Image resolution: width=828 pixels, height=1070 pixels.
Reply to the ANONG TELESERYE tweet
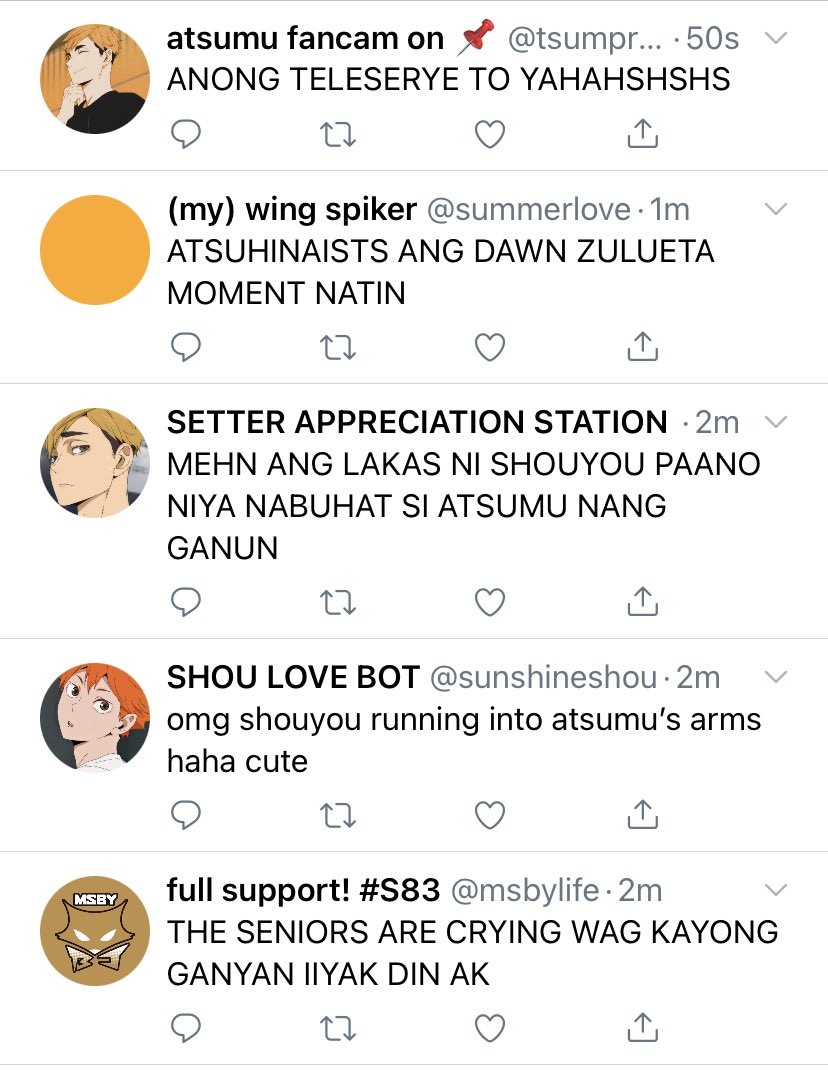coord(185,134)
